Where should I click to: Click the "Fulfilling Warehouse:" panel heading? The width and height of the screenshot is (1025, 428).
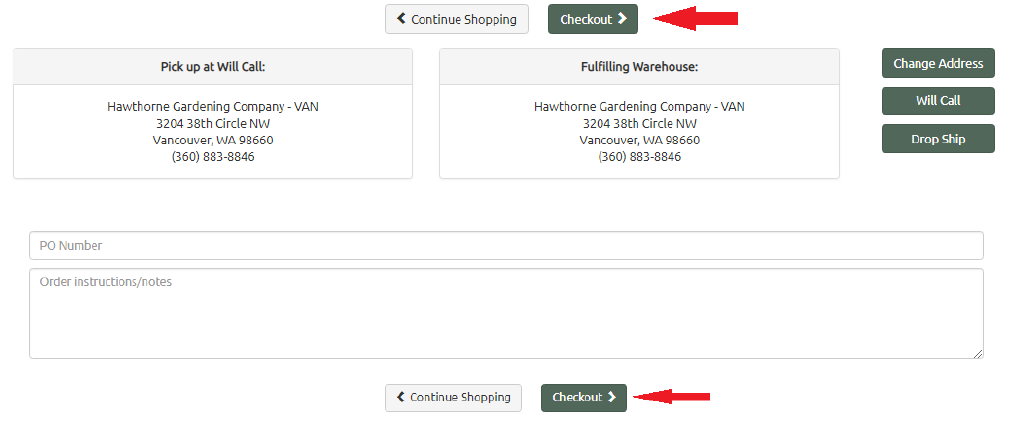639,67
